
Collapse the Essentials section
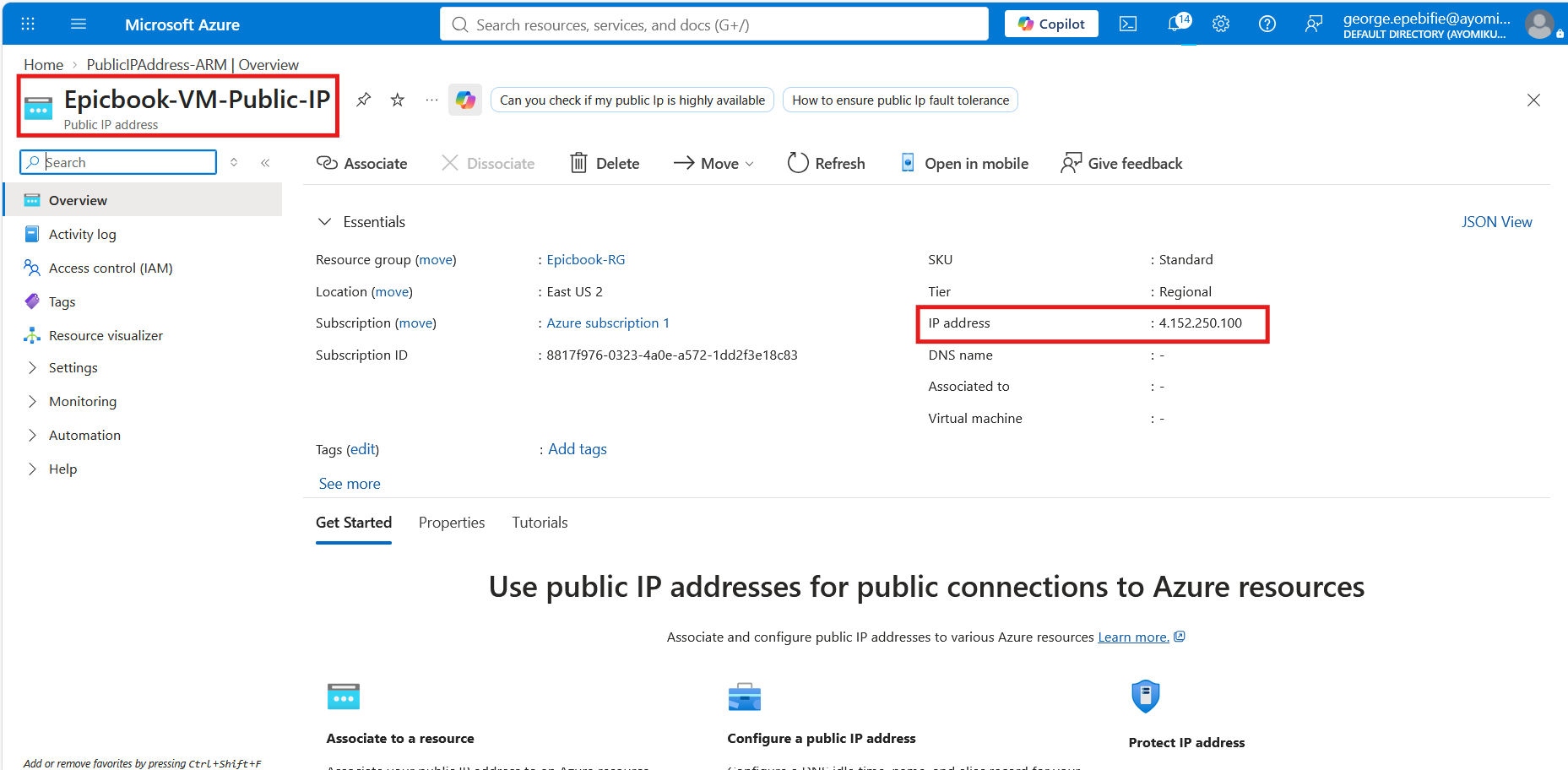325,222
